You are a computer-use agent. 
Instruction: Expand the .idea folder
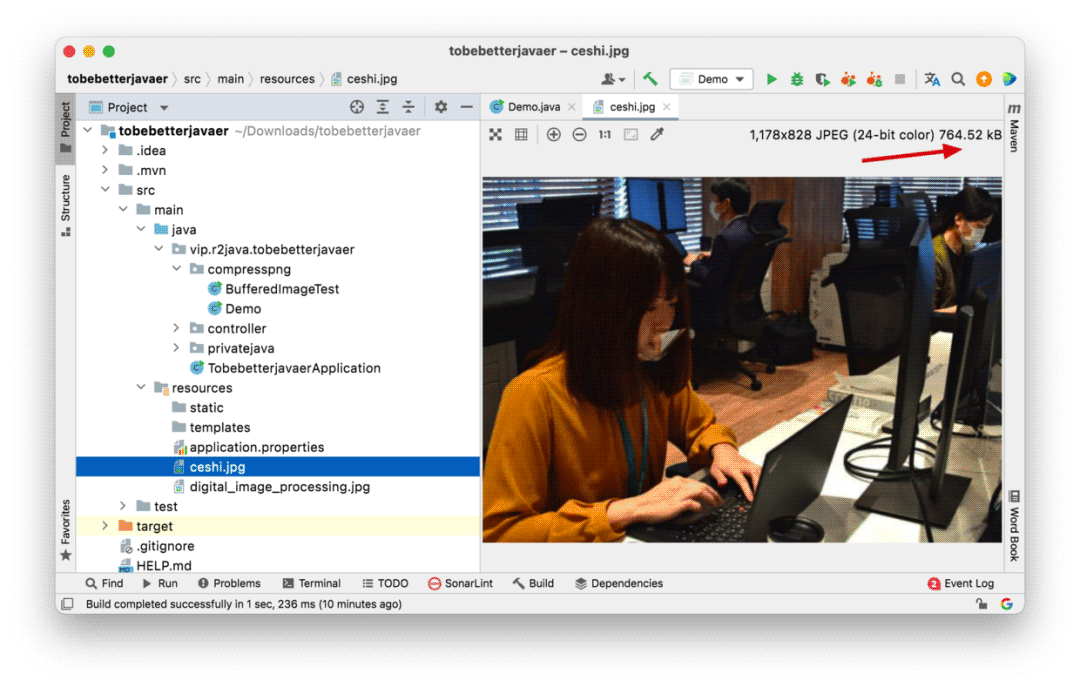[x=105, y=150]
